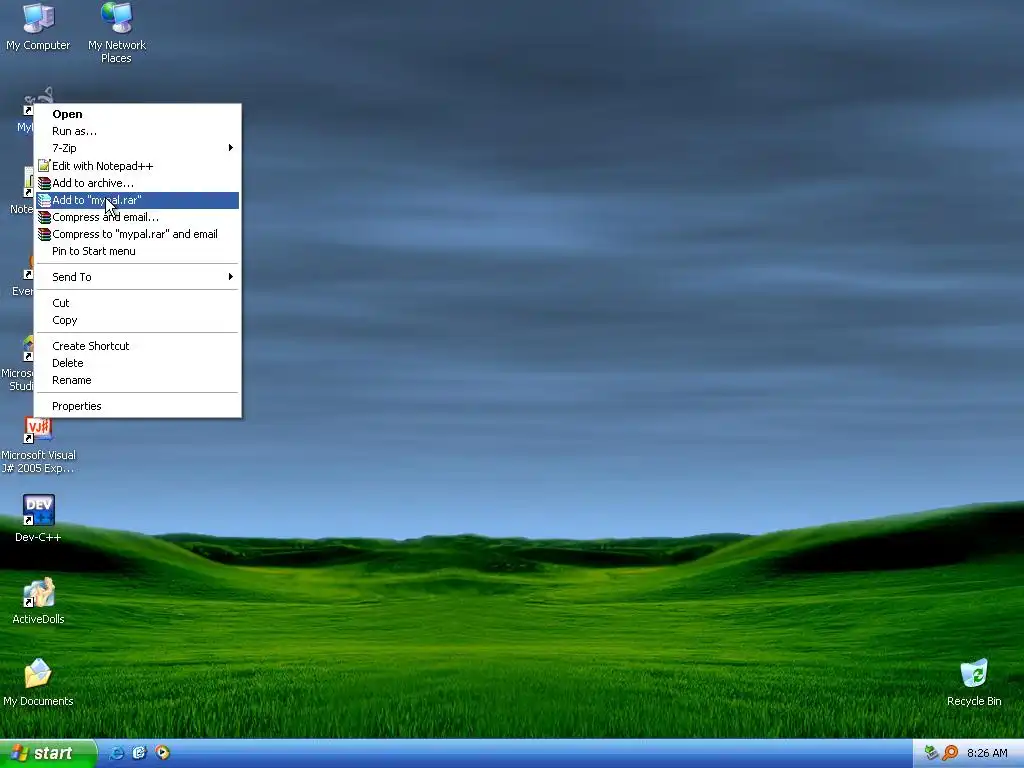Expand the 7-Zip submenu
The height and width of the screenshot is (768, 1024).
pyautogui.click(x=138, y=148)
